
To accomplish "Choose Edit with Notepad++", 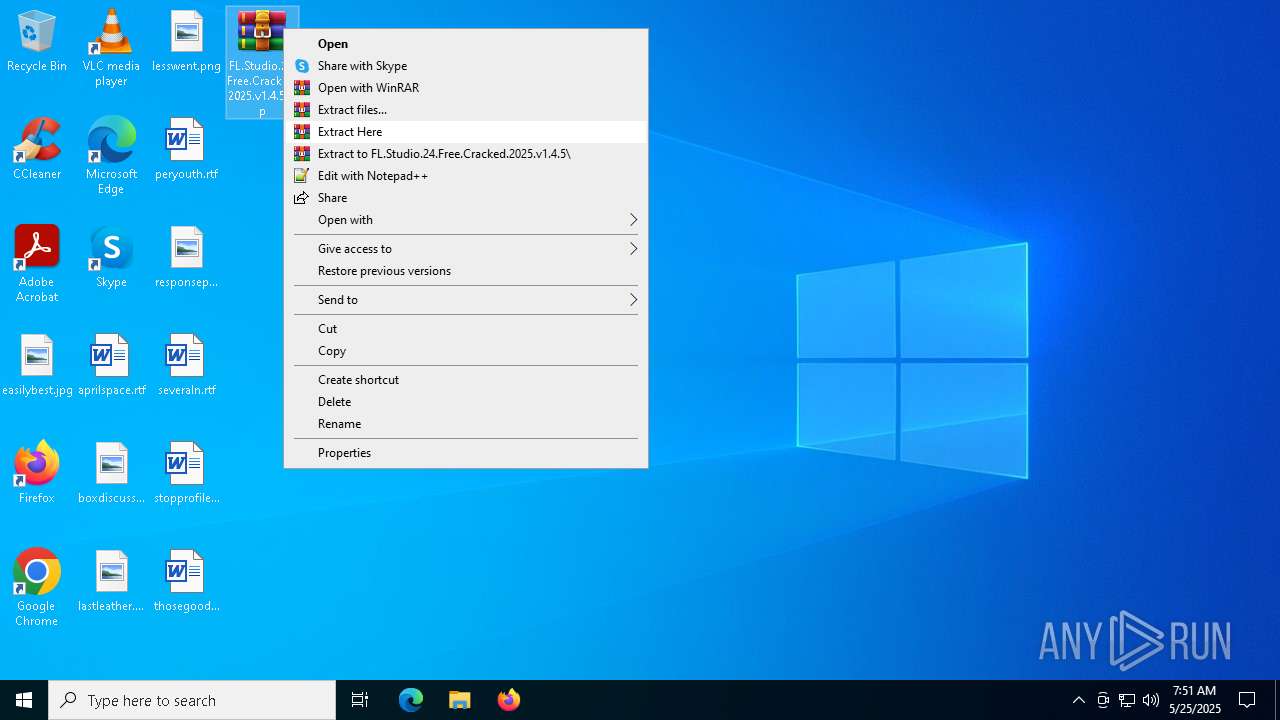I will (466, 176).
